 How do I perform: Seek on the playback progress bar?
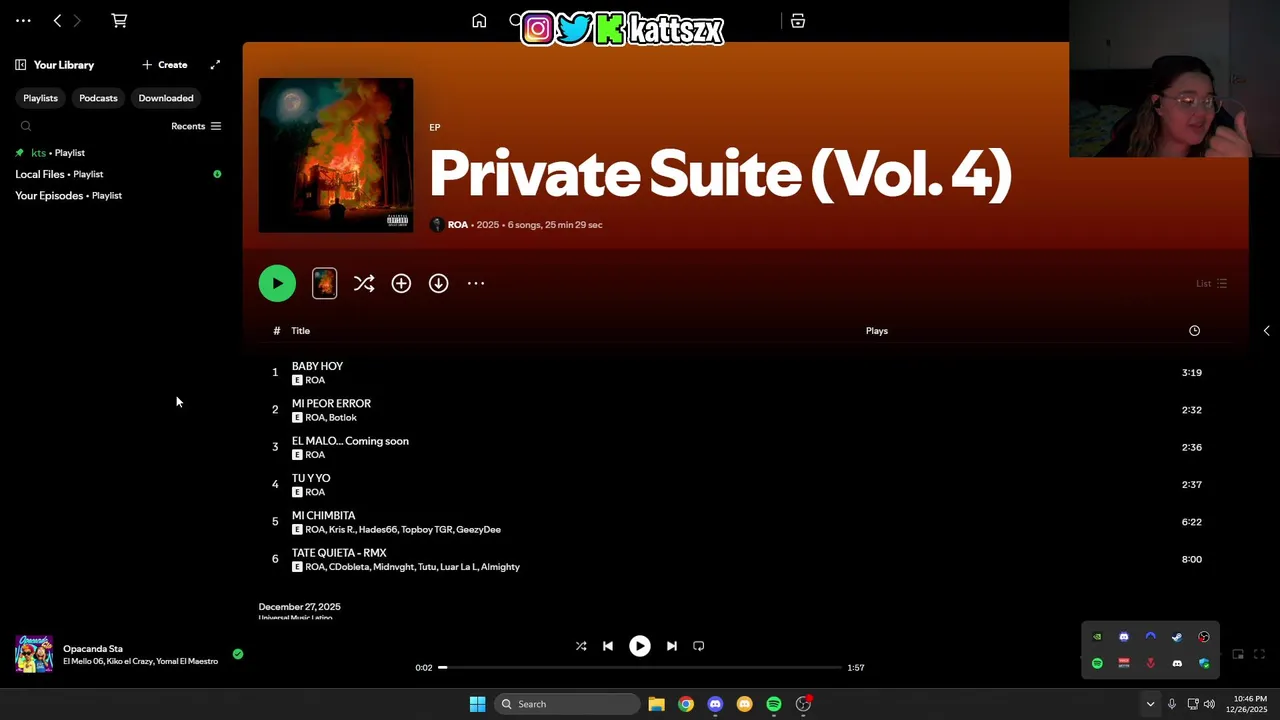click(x=640, y=668)
